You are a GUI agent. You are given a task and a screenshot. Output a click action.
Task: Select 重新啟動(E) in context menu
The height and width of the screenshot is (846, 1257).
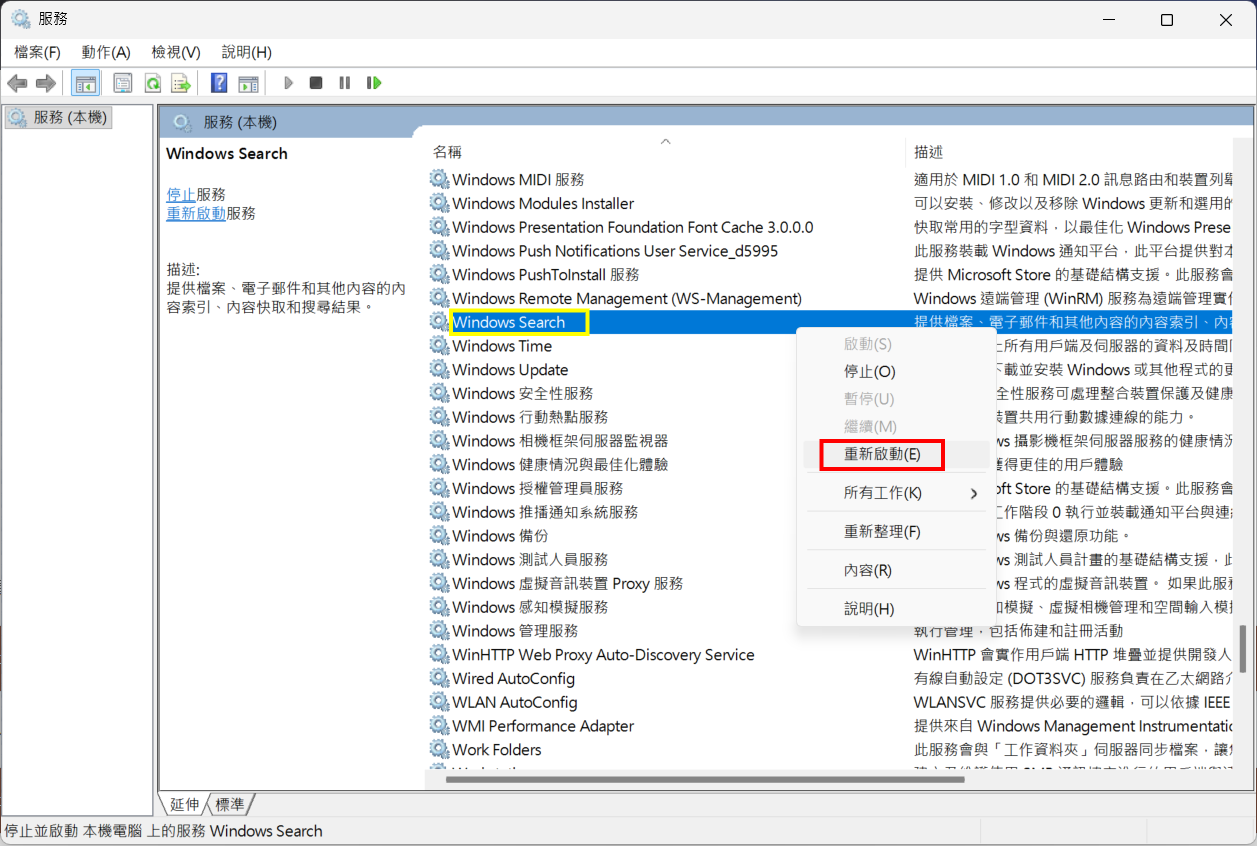882,454
